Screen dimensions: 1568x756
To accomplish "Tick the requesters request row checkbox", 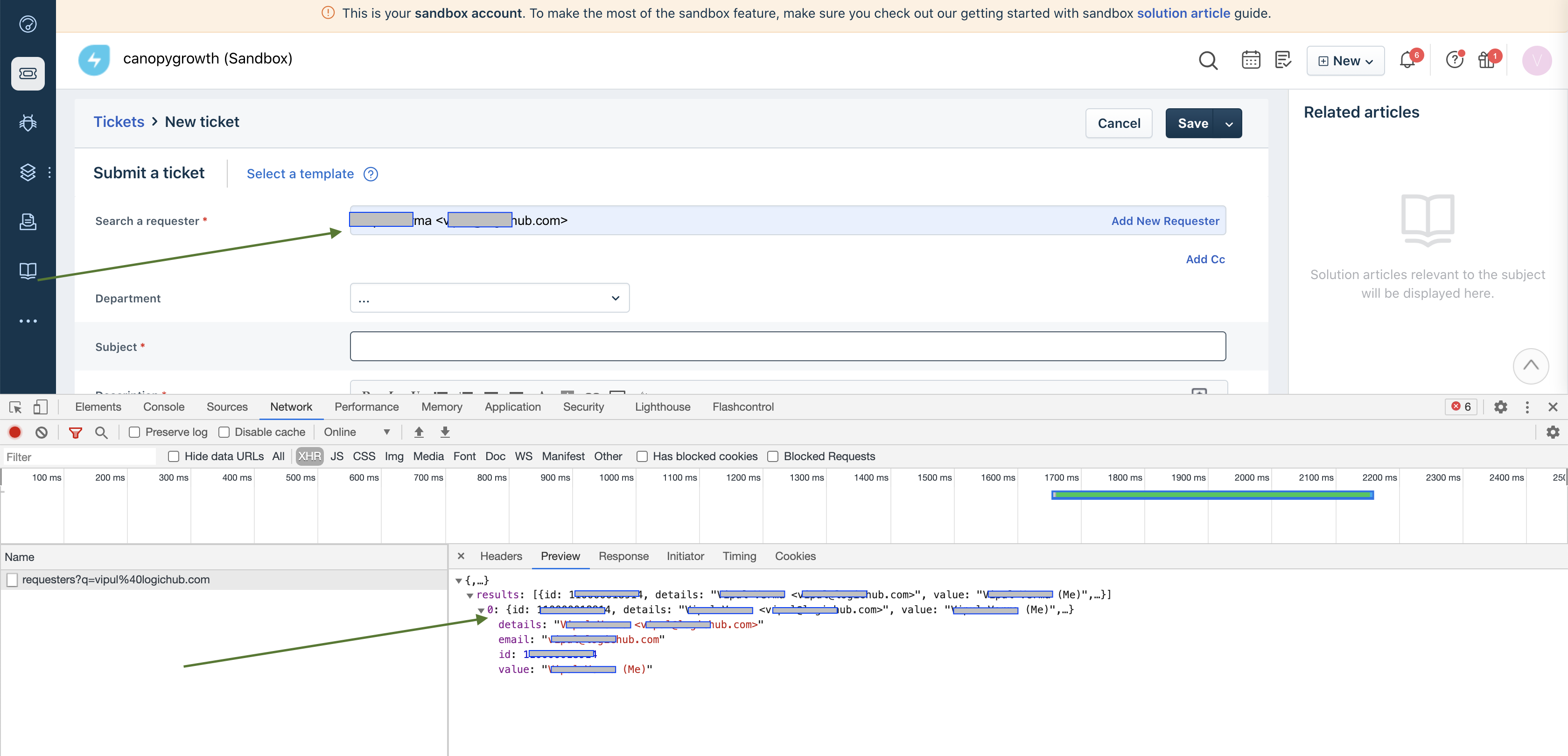I will 12,580.
